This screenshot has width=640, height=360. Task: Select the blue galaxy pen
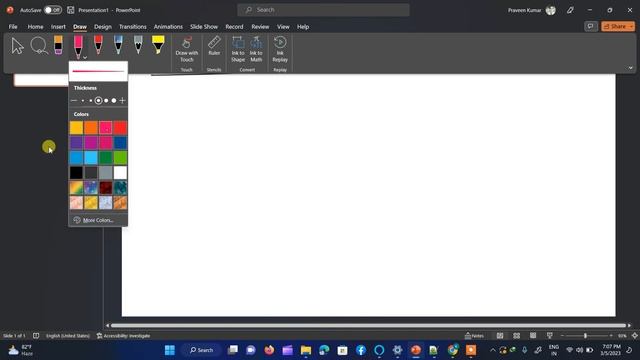(x=118, y=45)
